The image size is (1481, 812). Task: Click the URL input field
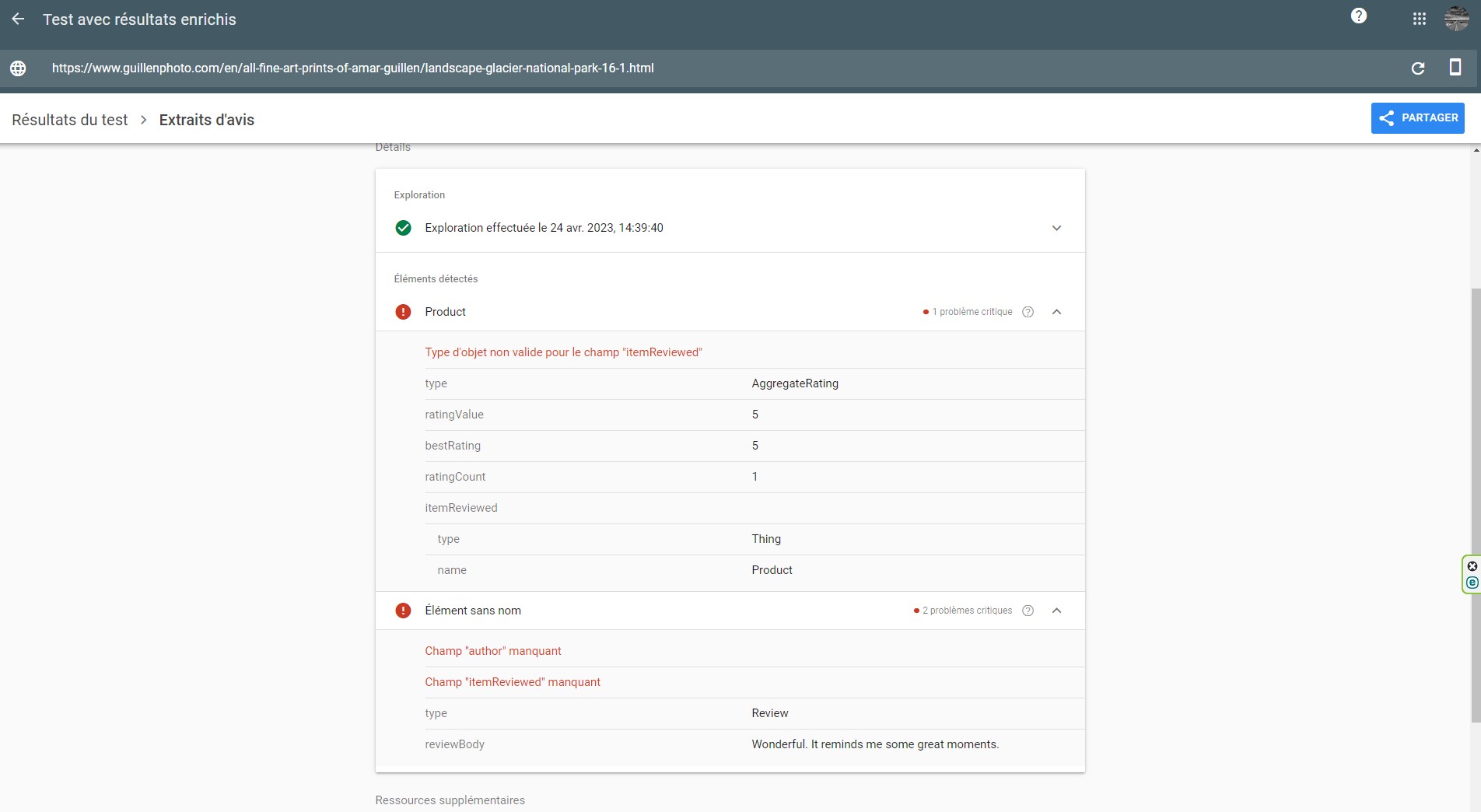point(352,68)
